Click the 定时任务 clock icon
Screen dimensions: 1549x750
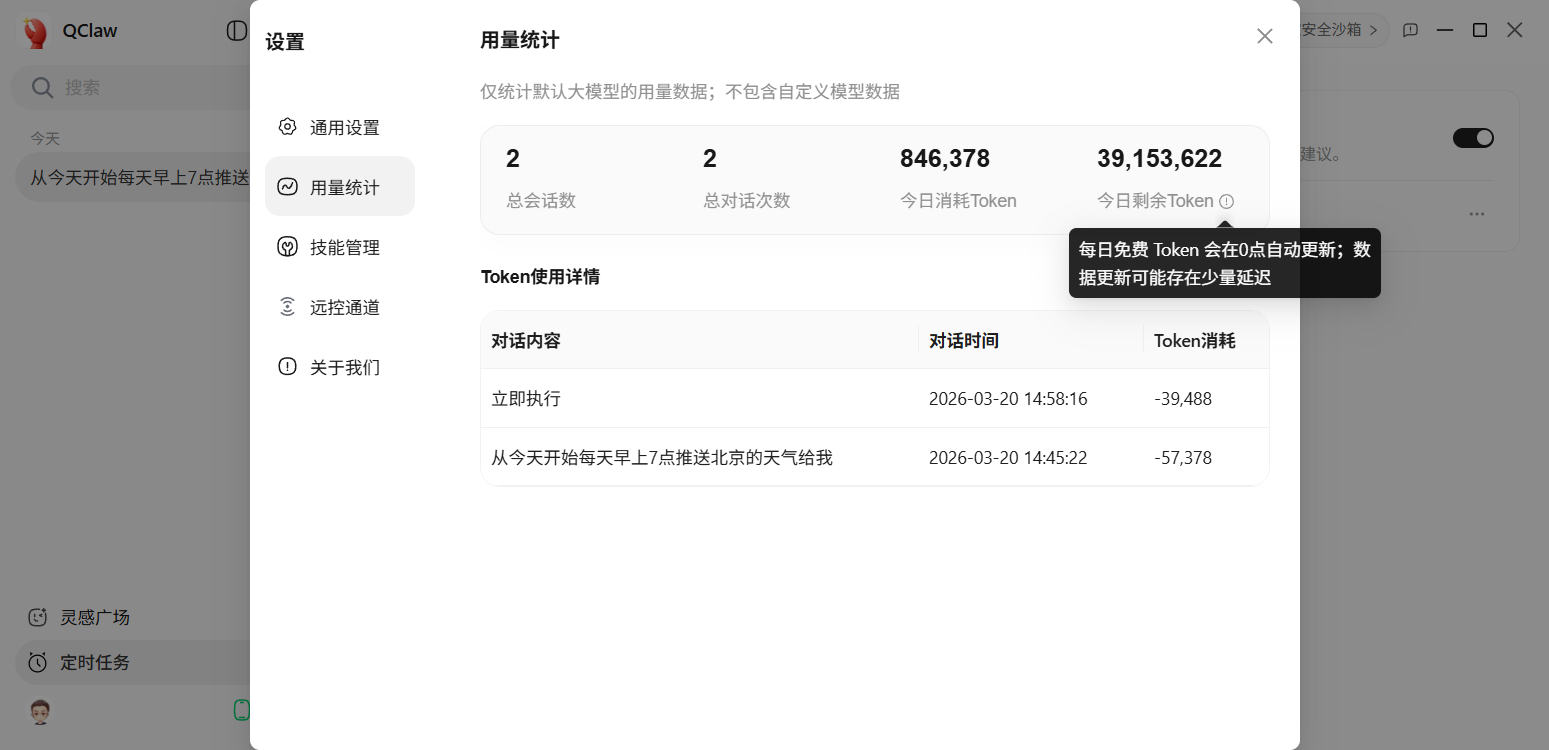[38, 662]
